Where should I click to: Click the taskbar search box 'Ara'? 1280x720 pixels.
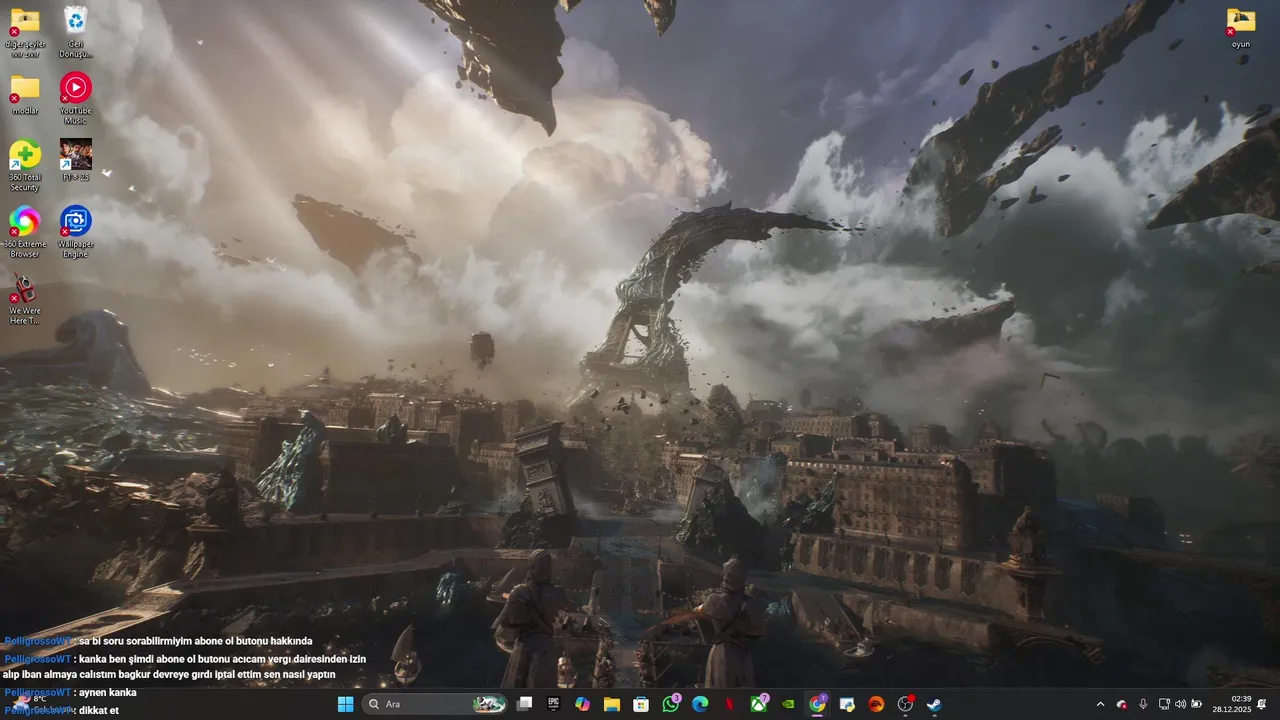point(434,704)
